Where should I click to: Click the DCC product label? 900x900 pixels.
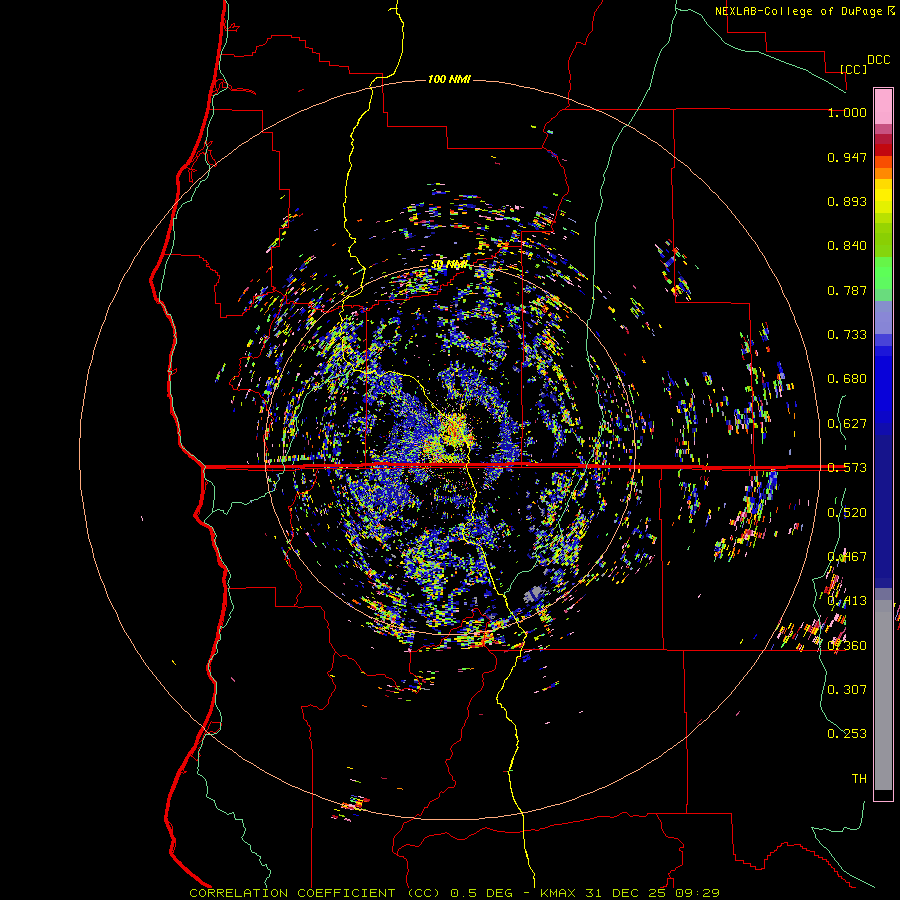(x=878, y=60)
